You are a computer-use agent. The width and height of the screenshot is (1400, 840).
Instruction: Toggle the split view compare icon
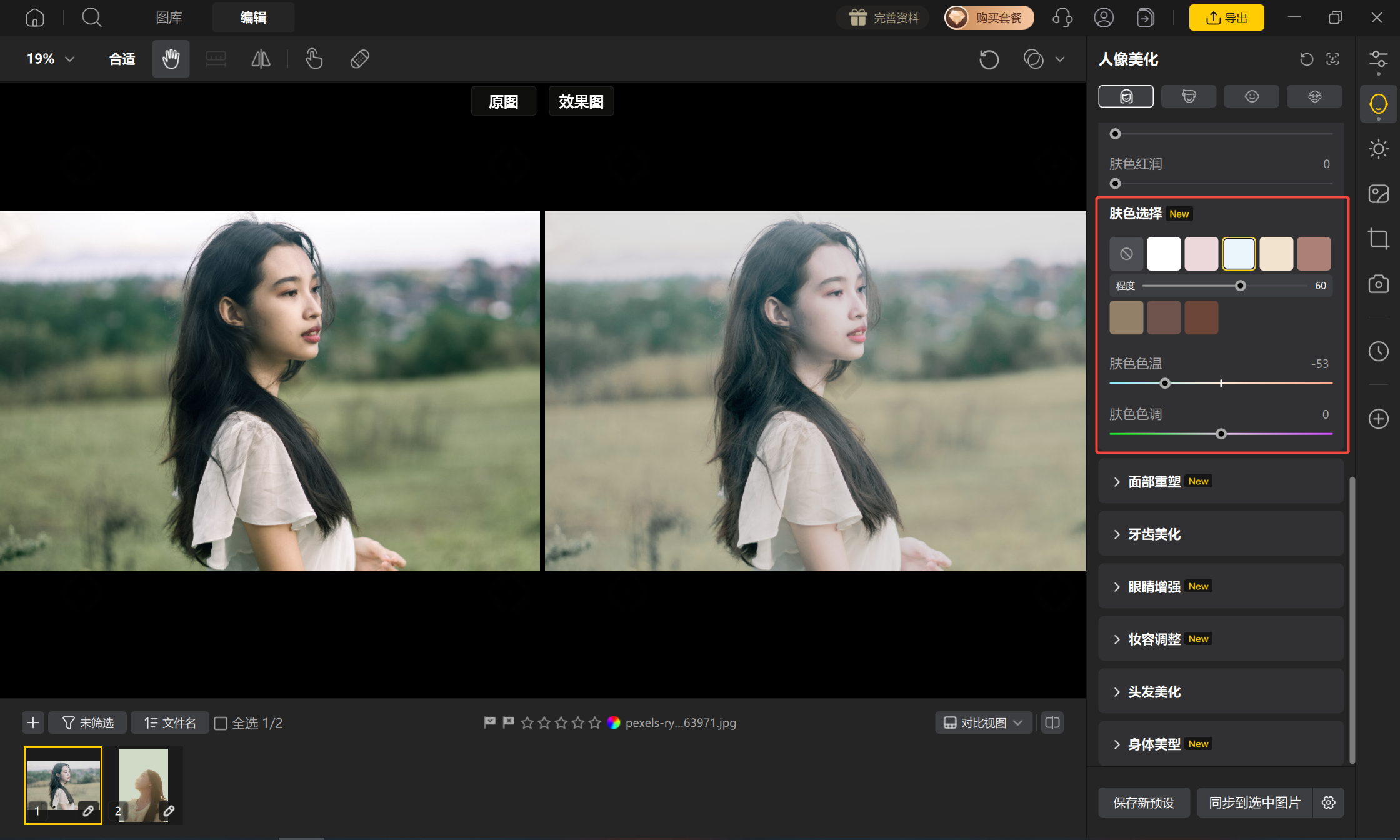pos(1052,722)
